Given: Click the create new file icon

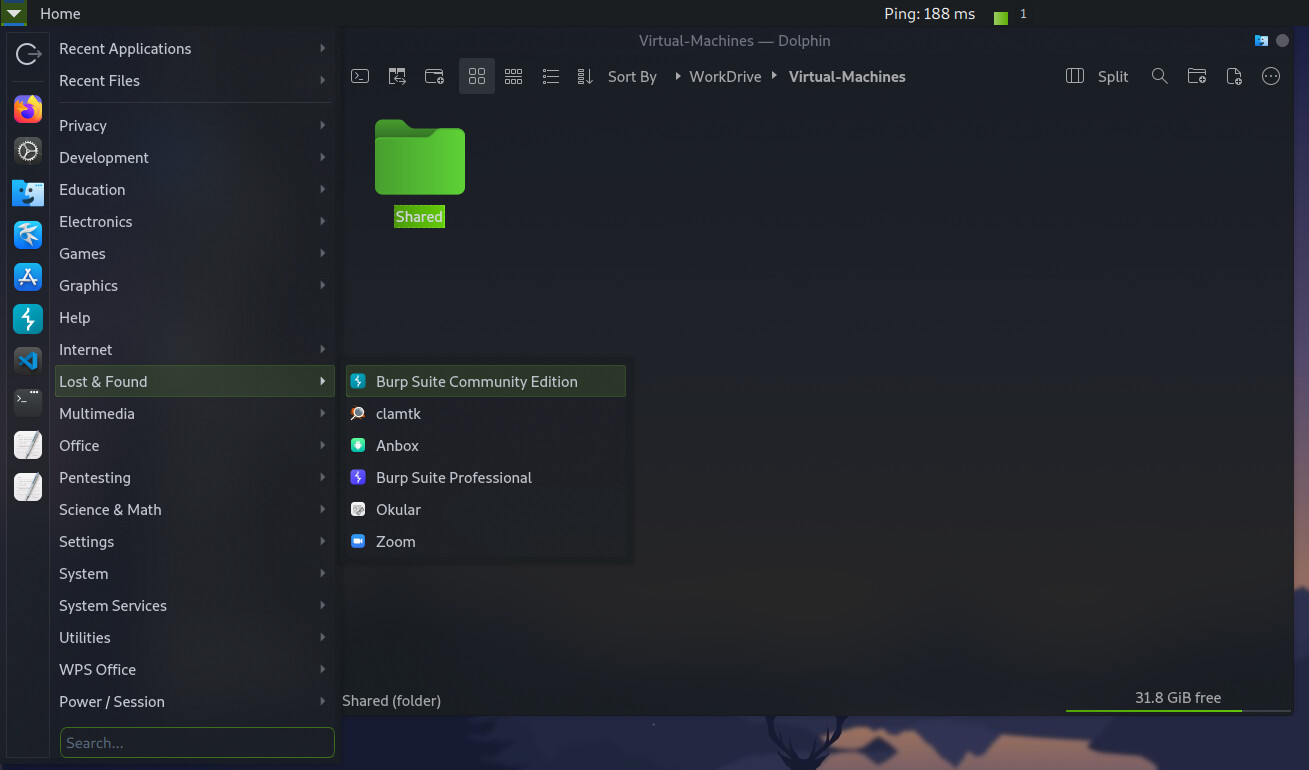Looking at the screenshot, I should coord(1234,76).
